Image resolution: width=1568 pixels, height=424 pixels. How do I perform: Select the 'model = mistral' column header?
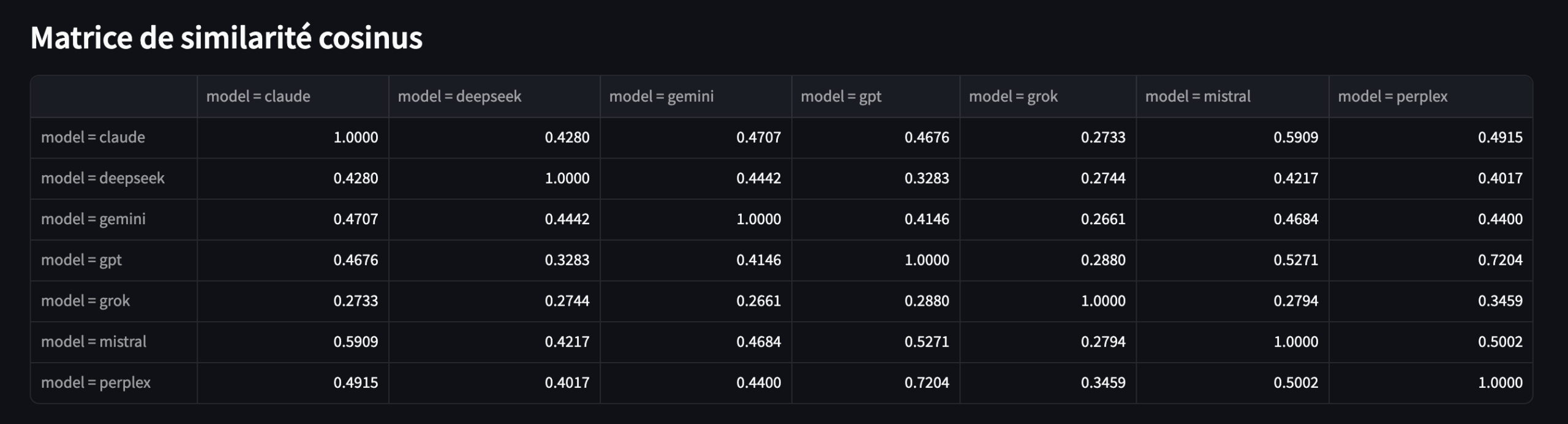point(1197,96)
